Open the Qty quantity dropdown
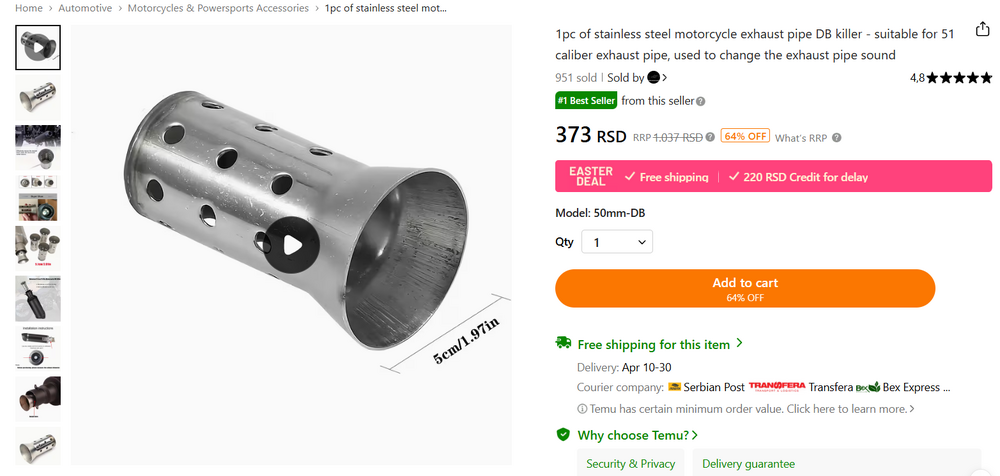This screenshot has width=1000, height=476. pos(616,242)
